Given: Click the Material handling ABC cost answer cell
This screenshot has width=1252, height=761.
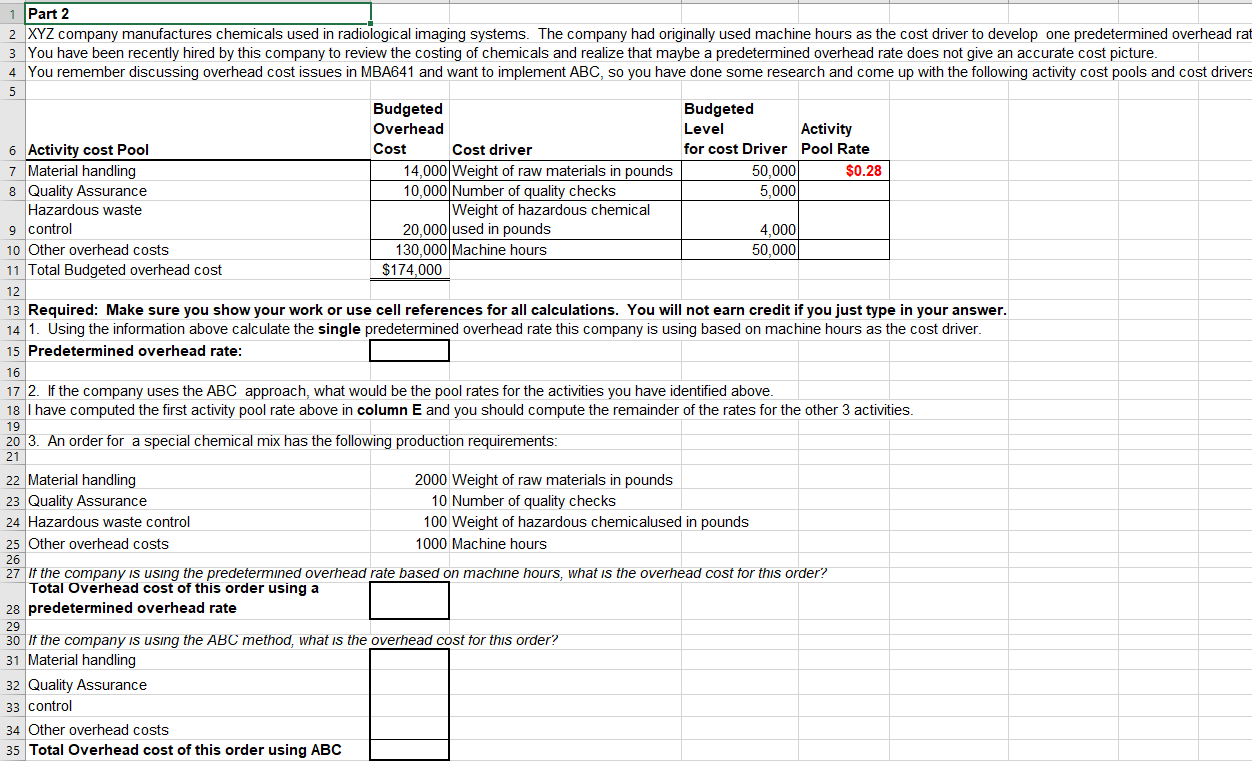Looking at the screenshot, I should pos(409,660).
